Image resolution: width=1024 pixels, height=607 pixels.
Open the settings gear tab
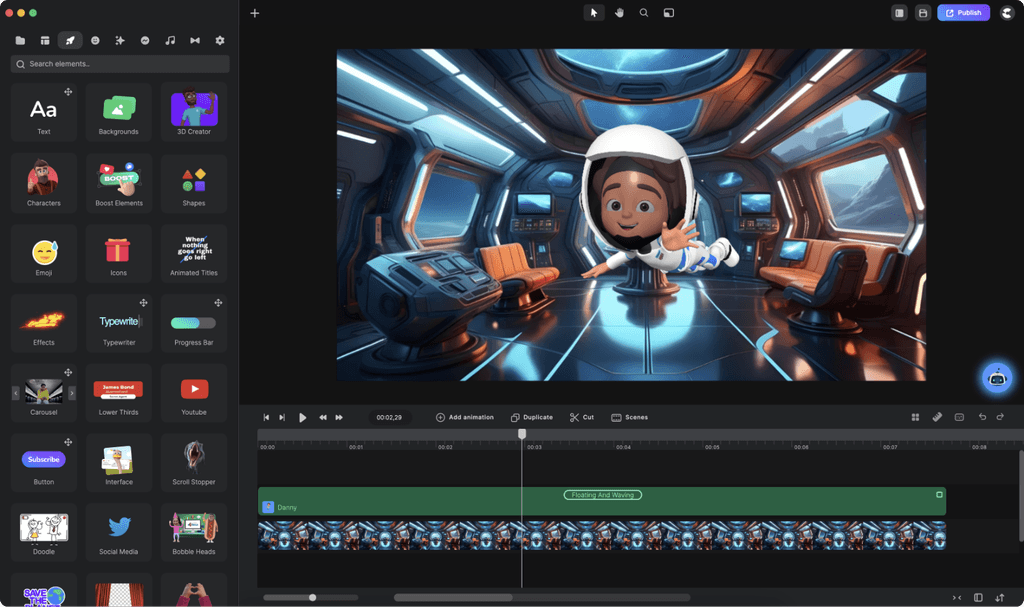pos(220,40)
